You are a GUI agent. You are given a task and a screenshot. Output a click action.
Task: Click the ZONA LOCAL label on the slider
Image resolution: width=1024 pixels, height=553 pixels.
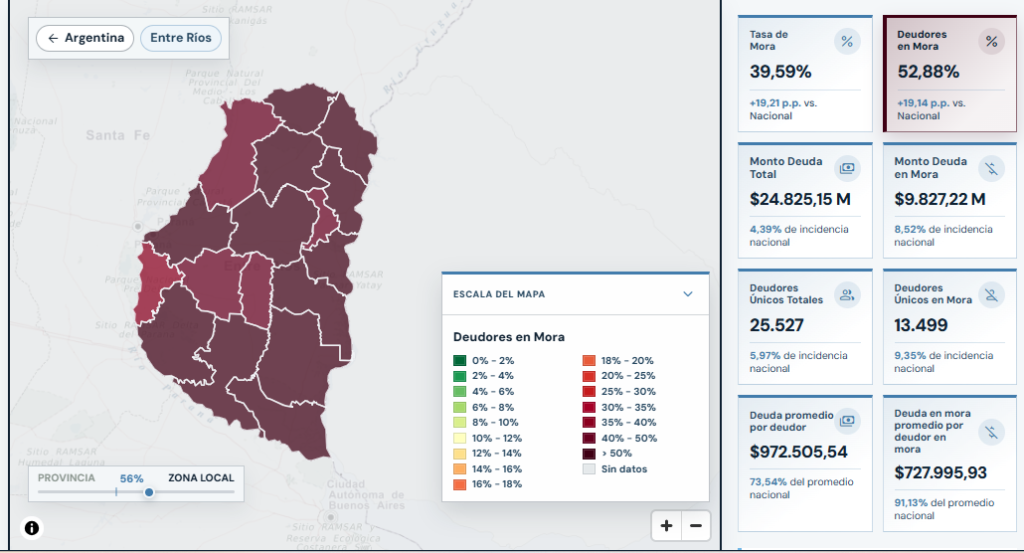point(201,478)
